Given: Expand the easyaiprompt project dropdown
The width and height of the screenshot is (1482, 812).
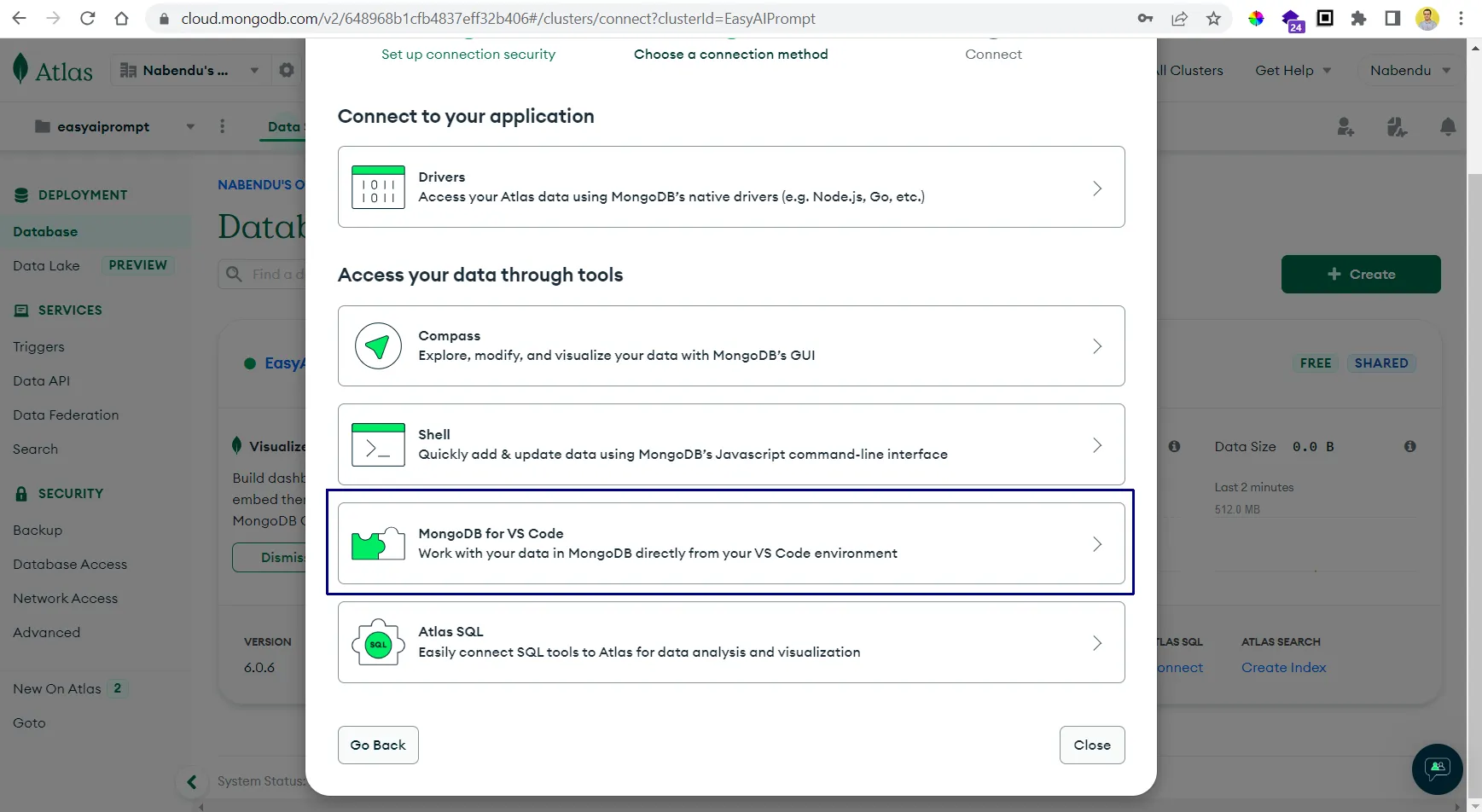Looking at the screenshot, I should 116,126.
